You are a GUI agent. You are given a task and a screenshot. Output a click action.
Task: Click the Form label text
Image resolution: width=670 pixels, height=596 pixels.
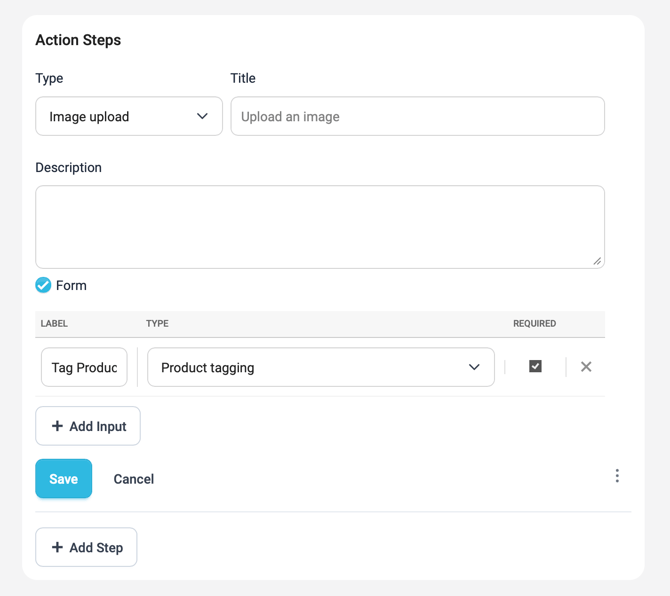point(71,285)
